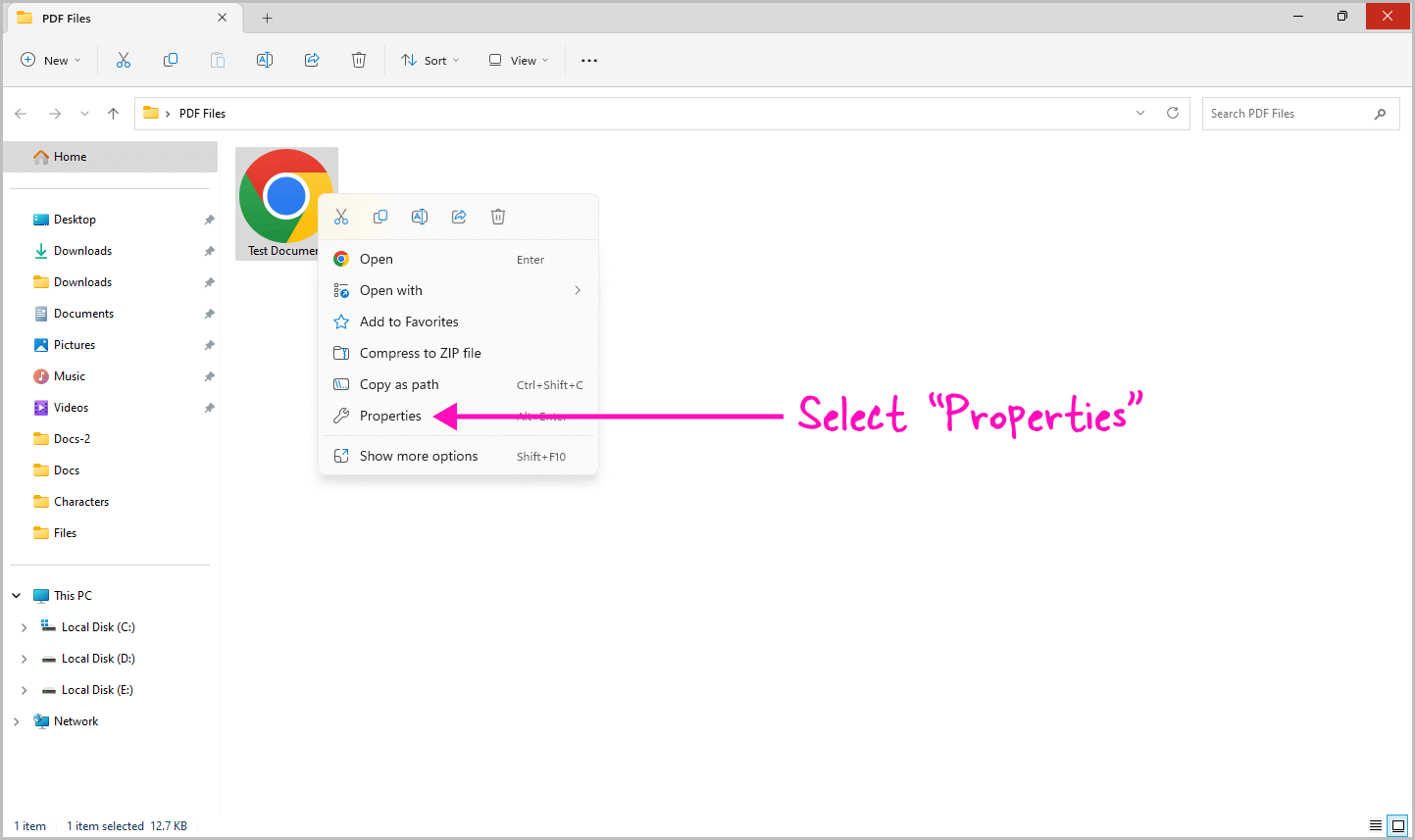Open the See more ellipsis menu
The width and height of the screenshot is (1415, 840).
(589, 61)
